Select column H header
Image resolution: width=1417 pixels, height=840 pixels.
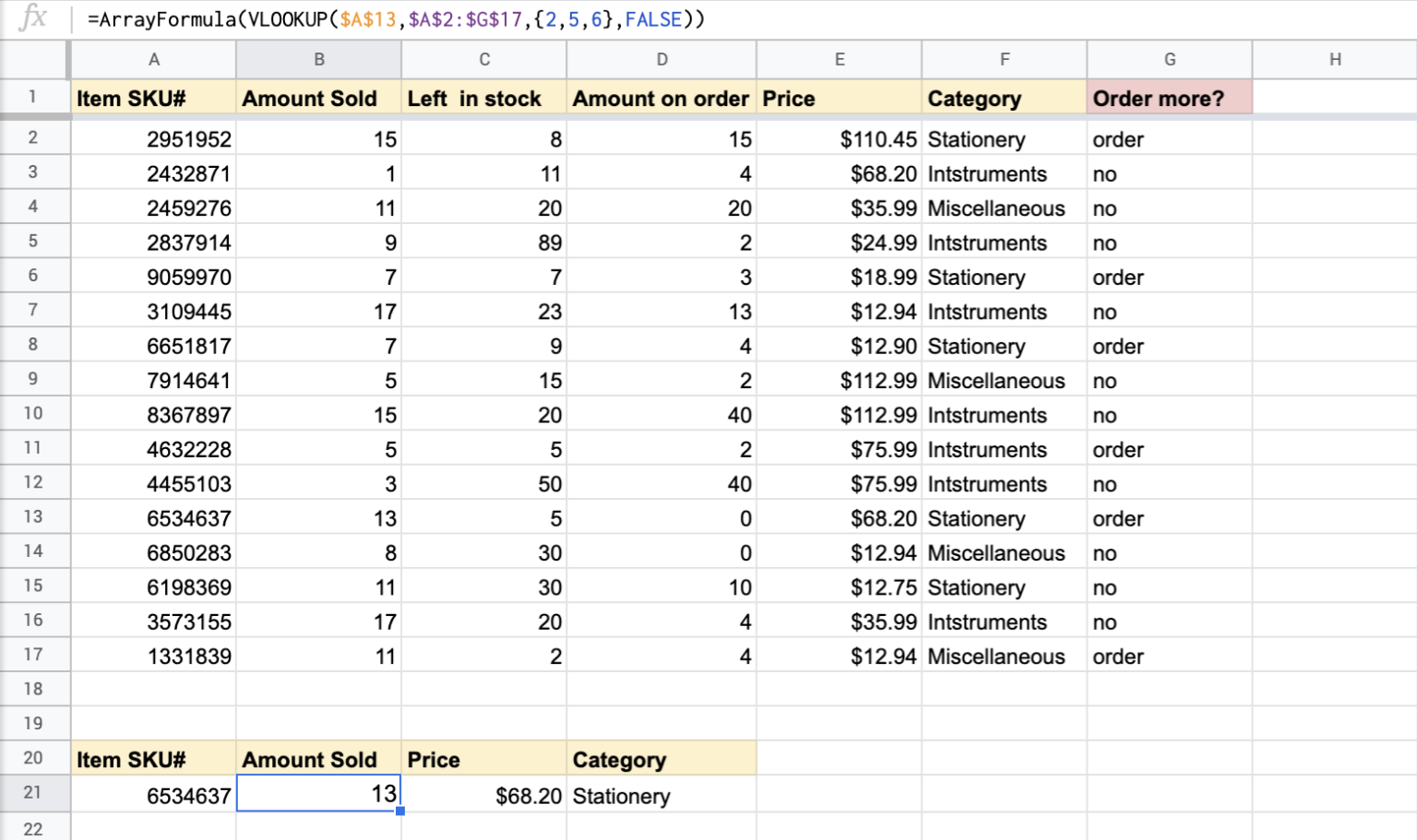tap(1334, 58)
